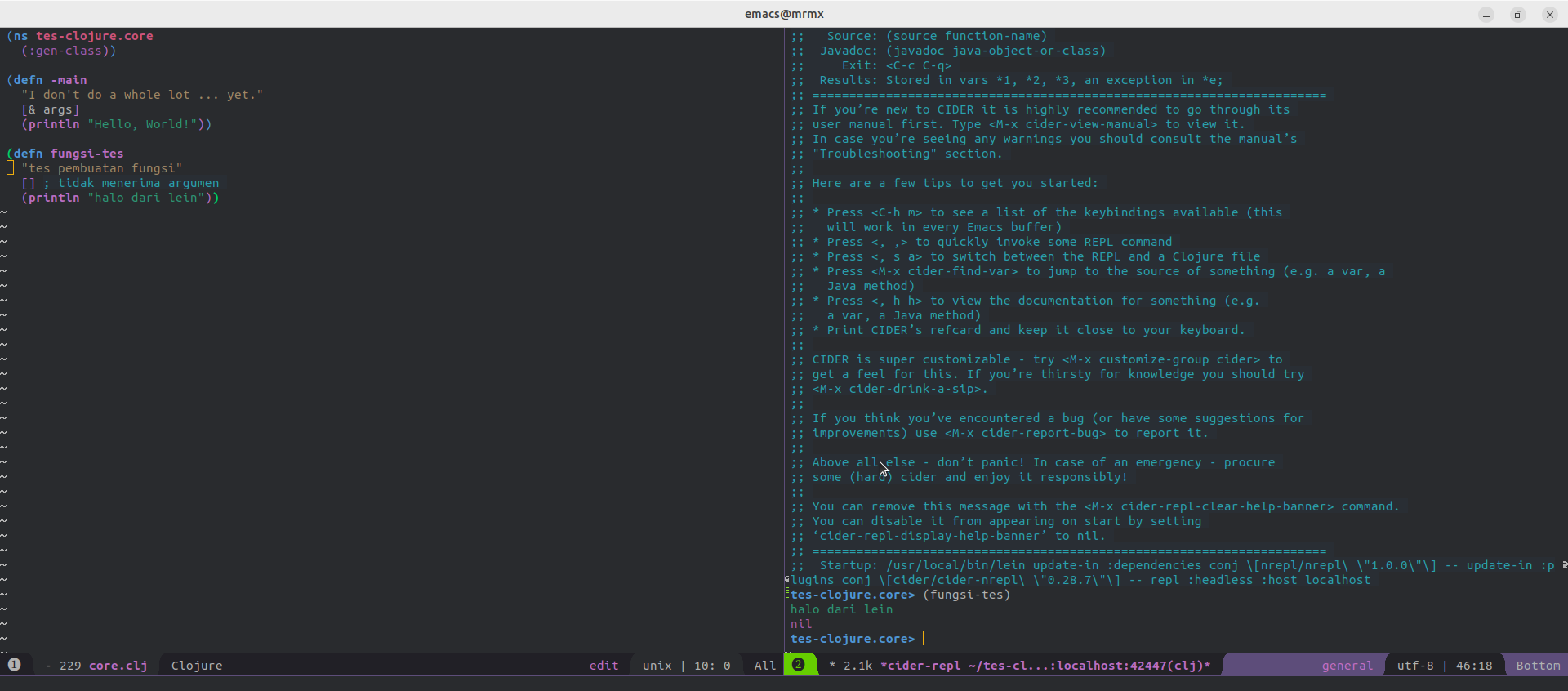1568x691 pixels.
Task: Click the "tes pembuatan fungsi" docstring
Action: 102,168
